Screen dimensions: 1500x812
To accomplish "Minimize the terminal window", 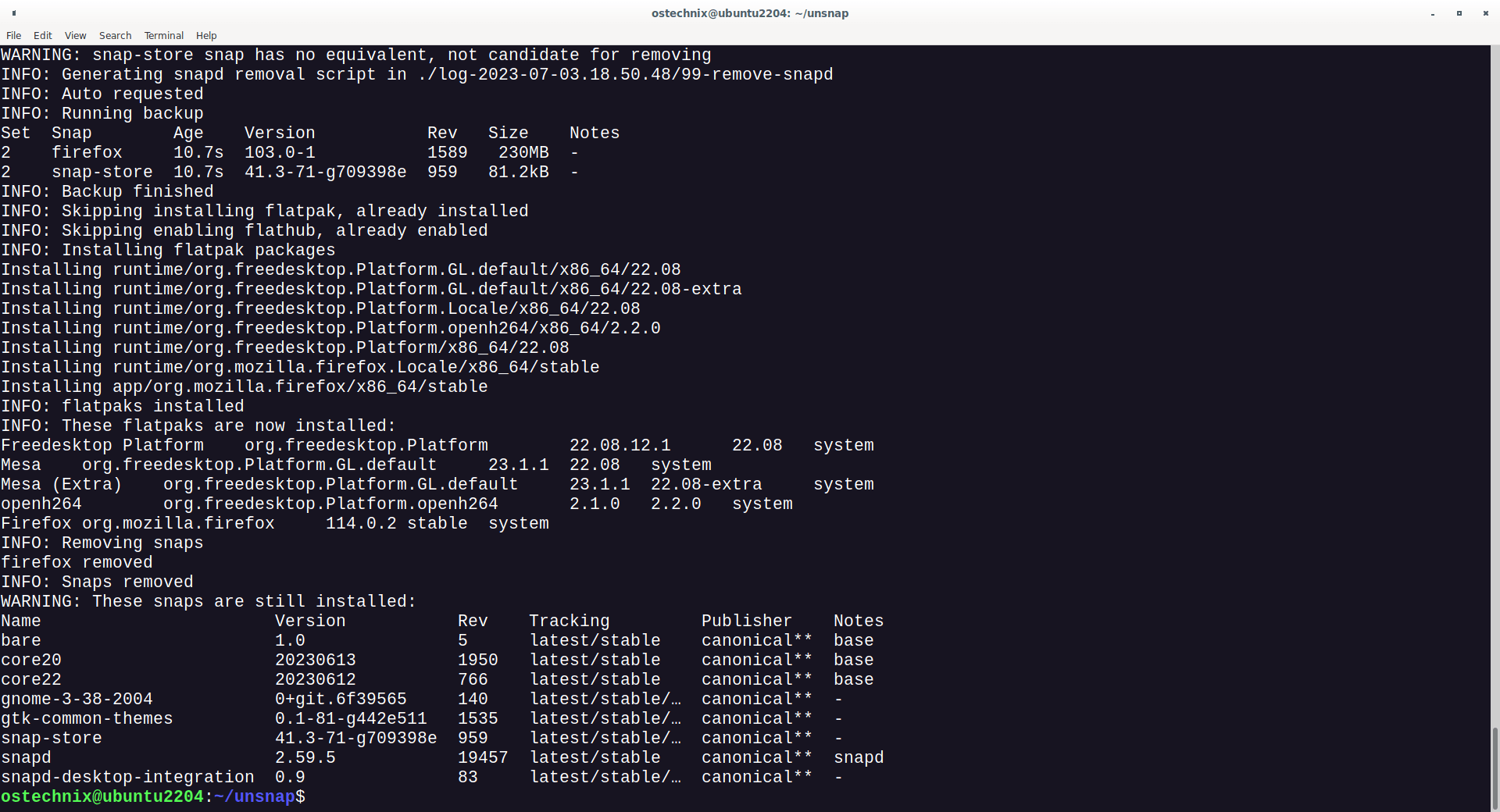I will [1433, 13].
